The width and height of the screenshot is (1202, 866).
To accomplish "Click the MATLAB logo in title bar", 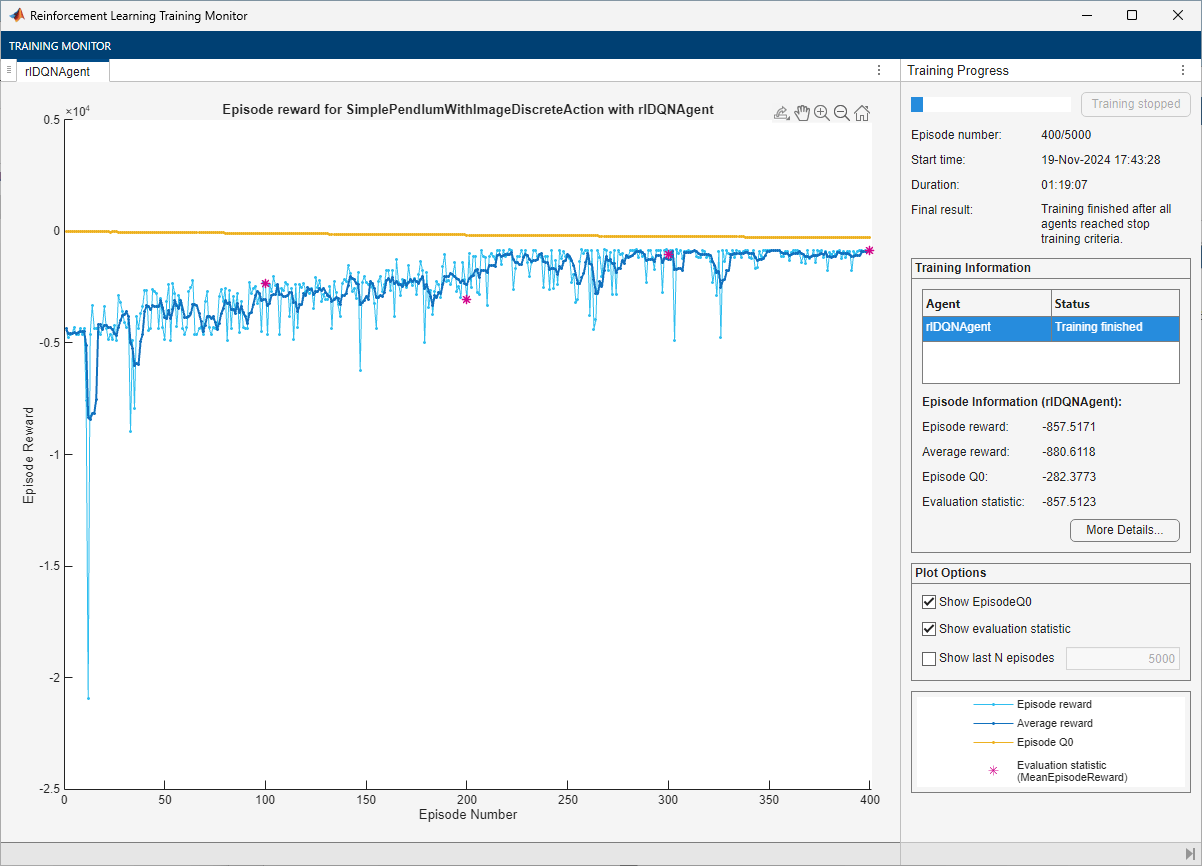I will 17,16.
